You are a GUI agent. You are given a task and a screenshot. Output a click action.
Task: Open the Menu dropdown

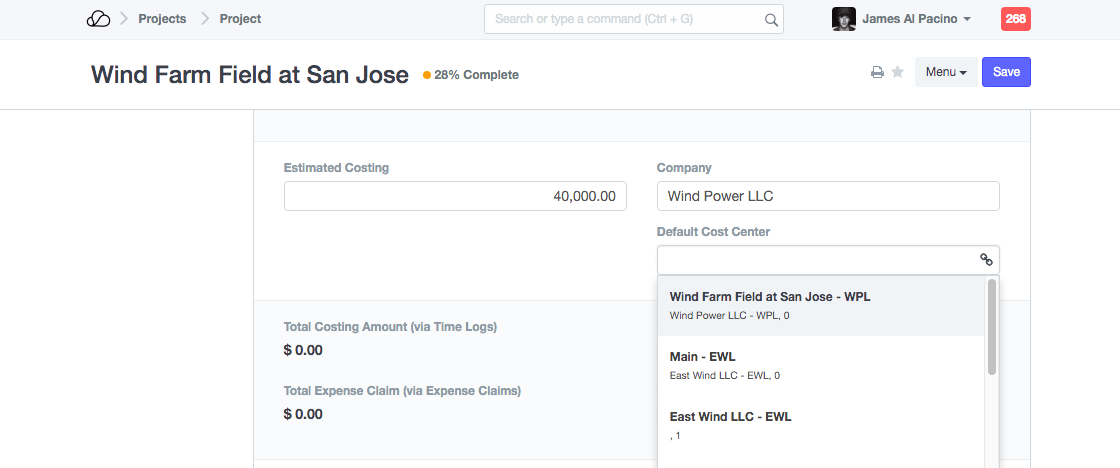(x=945, y=72)
